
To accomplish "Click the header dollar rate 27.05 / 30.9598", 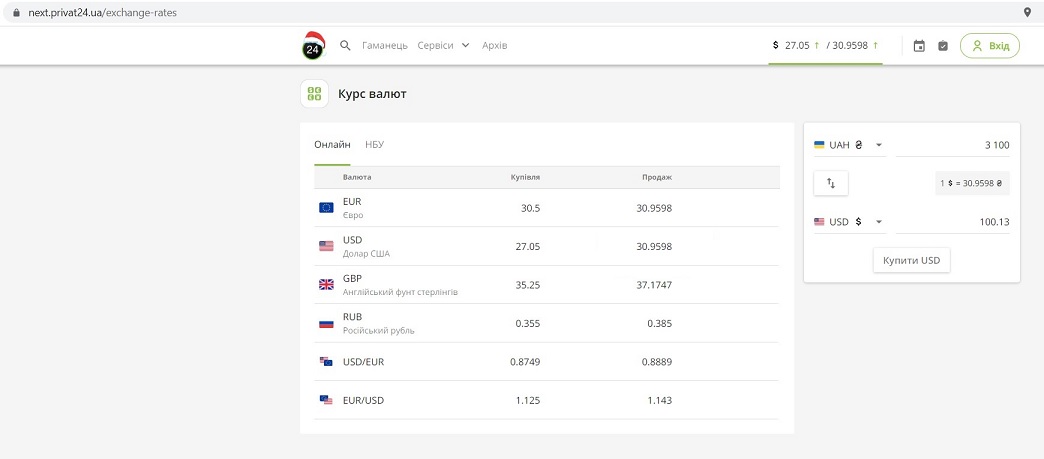I will tap(825, 46).
